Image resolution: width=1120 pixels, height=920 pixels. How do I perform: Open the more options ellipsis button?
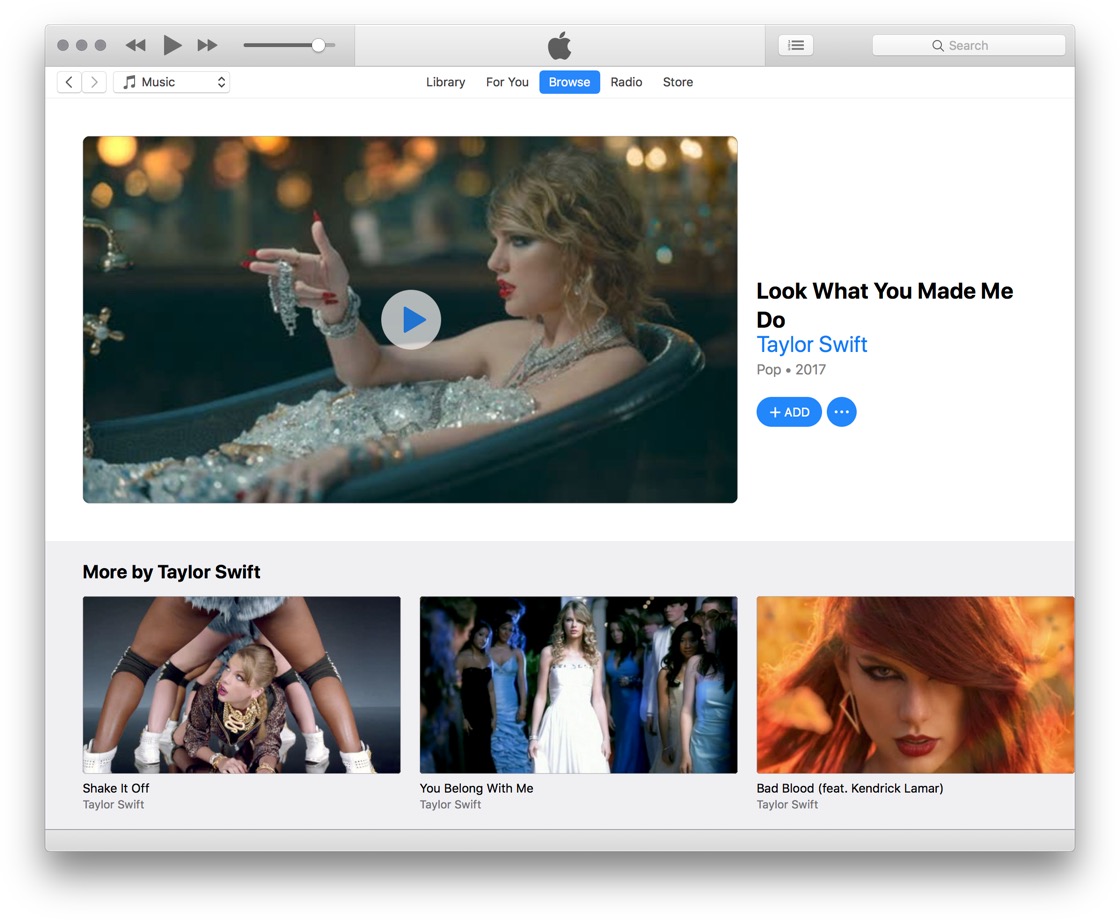[841, 412]
